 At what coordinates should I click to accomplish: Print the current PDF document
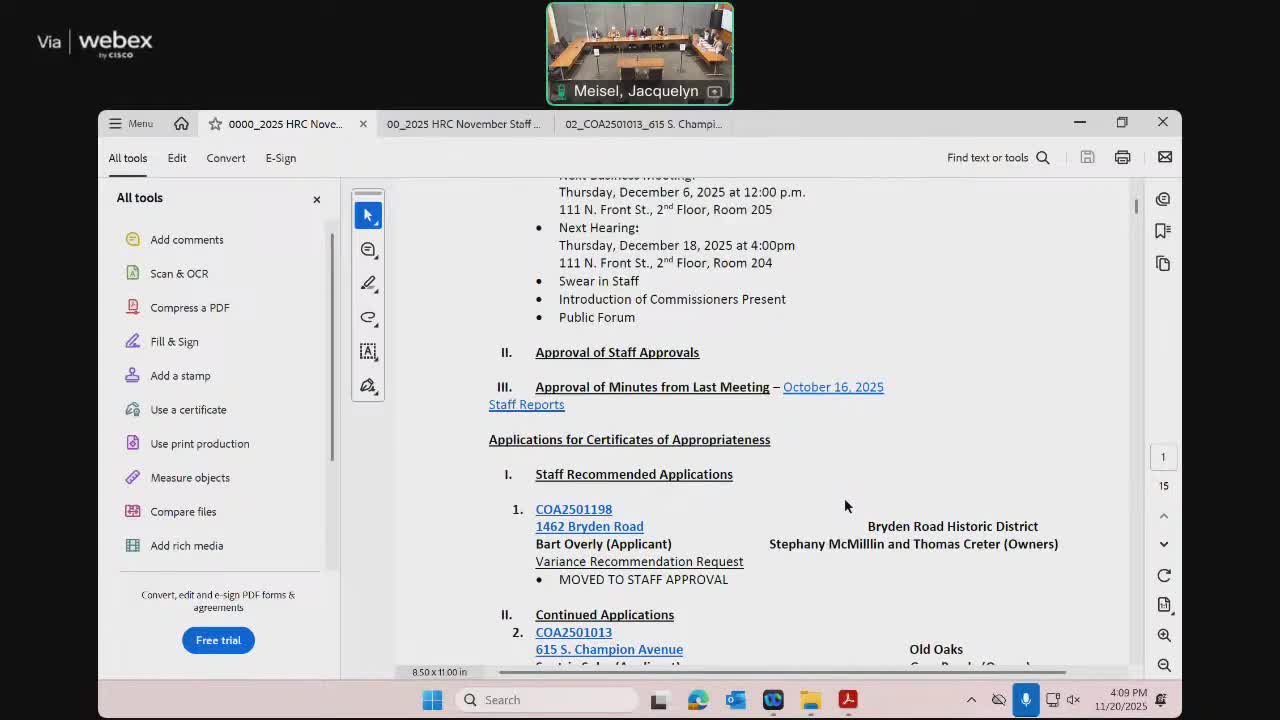point(1122,157)
